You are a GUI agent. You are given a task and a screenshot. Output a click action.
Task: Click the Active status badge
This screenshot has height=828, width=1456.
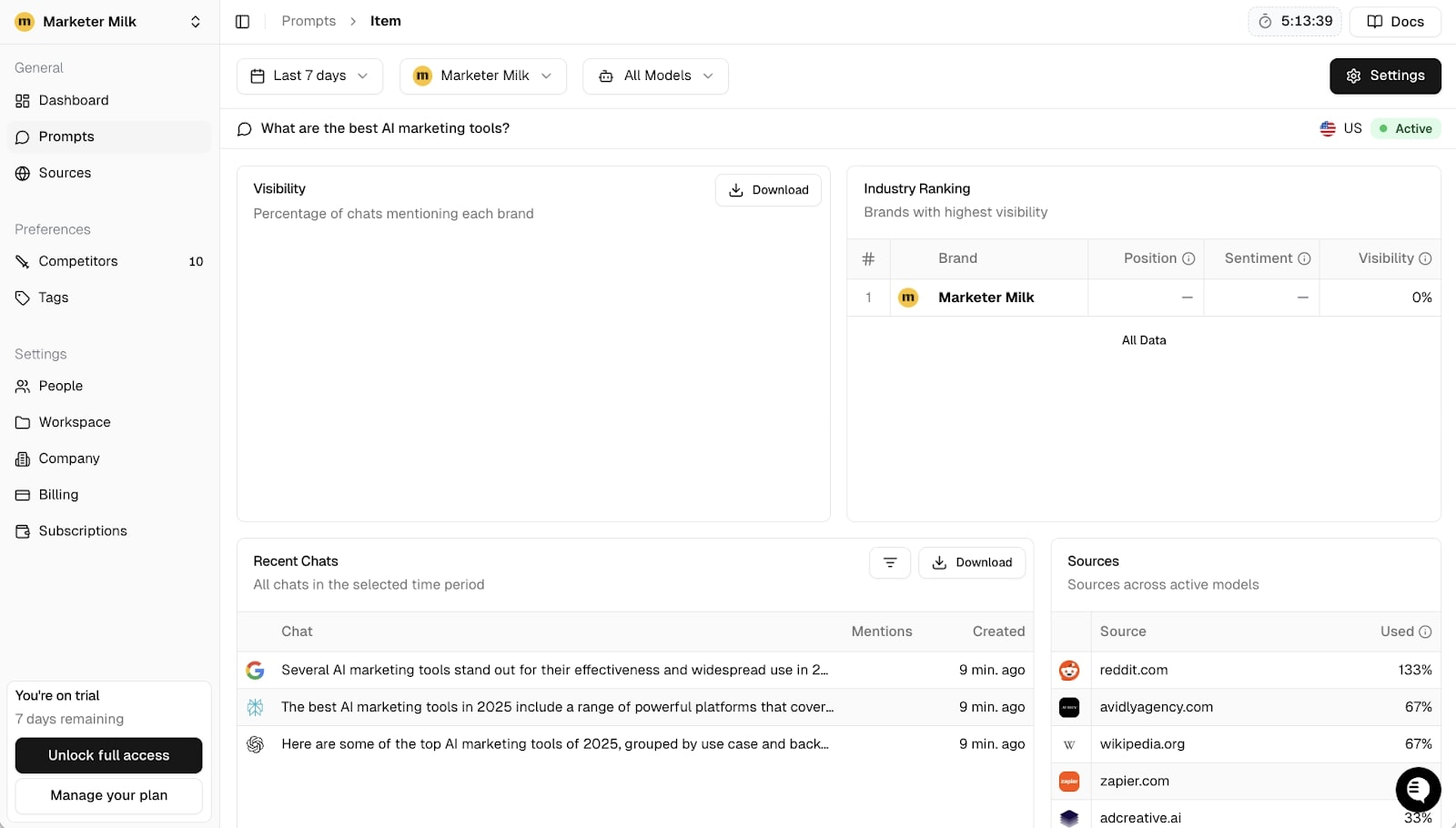pyautogui.click(x=1406, y=128)
